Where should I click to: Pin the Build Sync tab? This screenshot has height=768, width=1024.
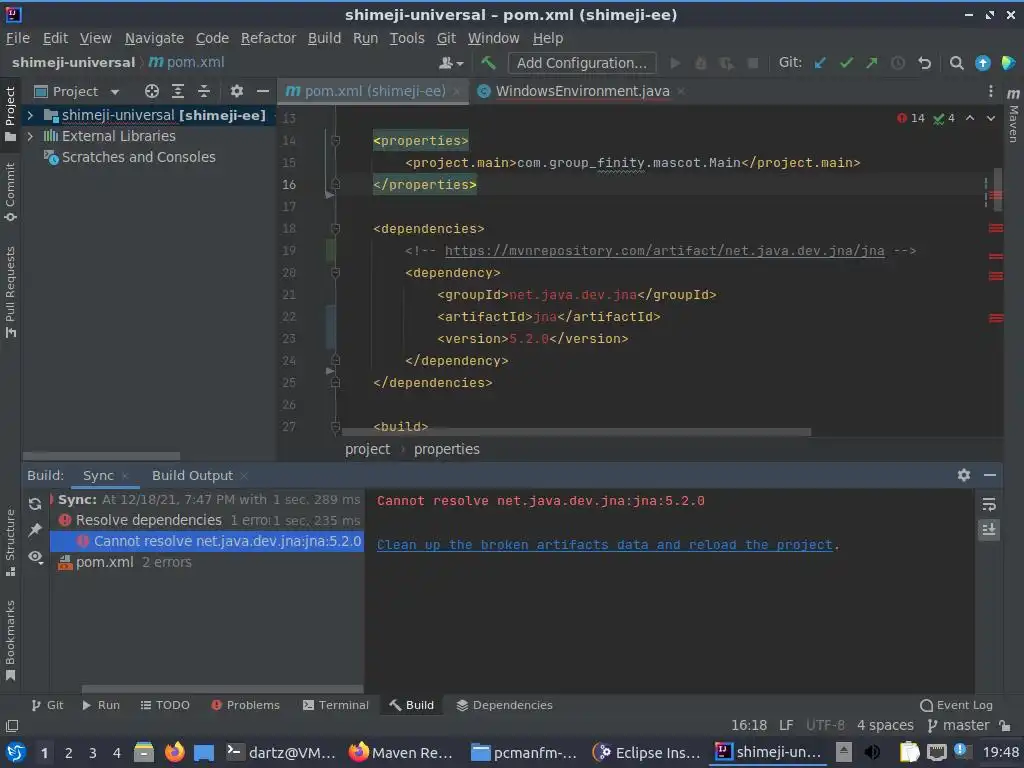click(x=35, y=530)
